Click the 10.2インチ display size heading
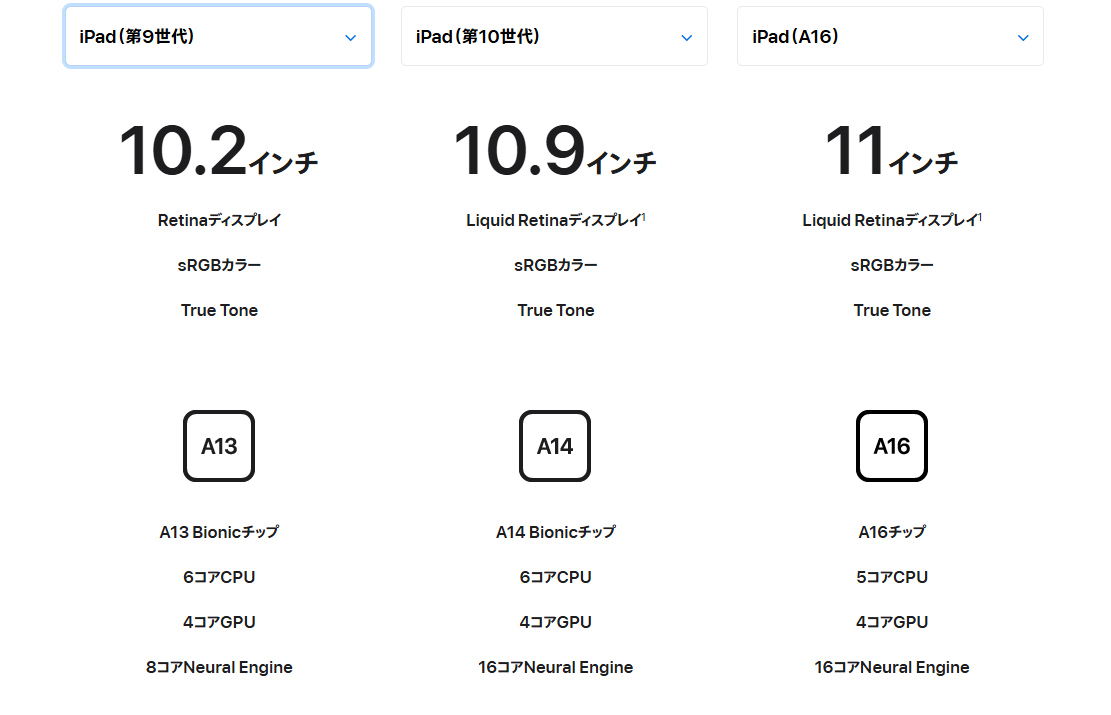This screenshot has height=715, width=1111. tap(219, 152)
